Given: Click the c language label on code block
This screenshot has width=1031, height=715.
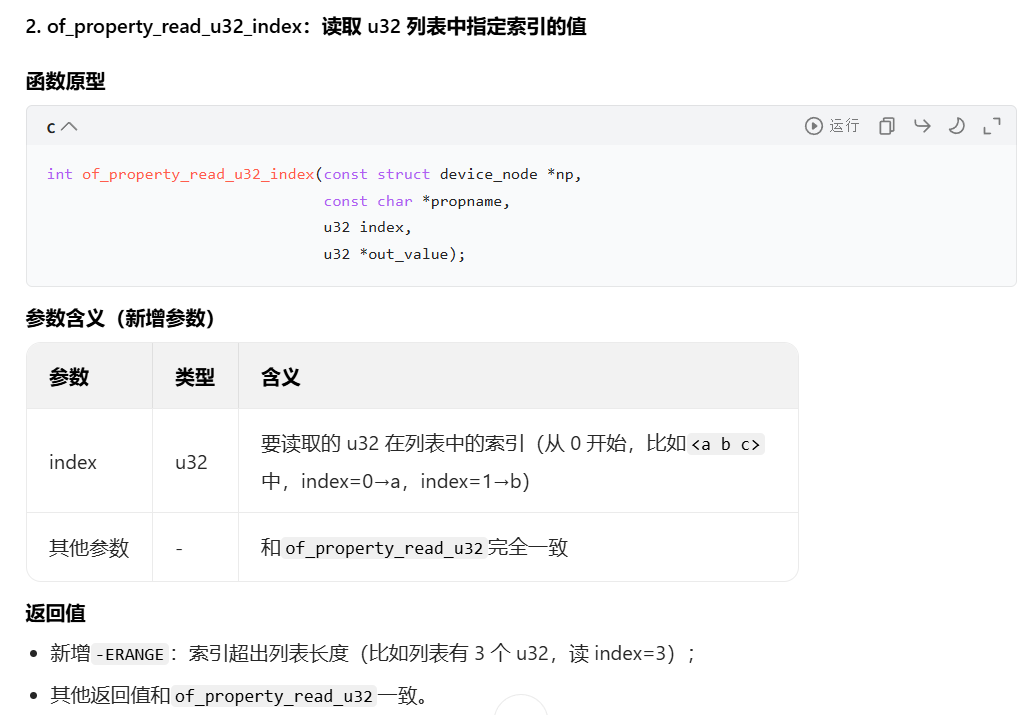Looking at the screenshot, I should click(x=50, y=125).
